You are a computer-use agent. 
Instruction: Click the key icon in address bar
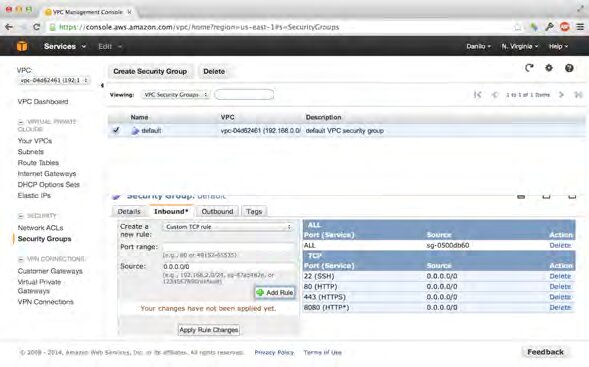(x=549, y=27)
